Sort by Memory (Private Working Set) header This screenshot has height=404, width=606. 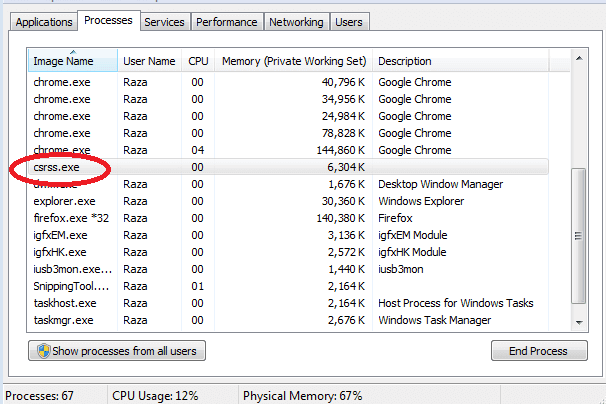coord(293,61)
